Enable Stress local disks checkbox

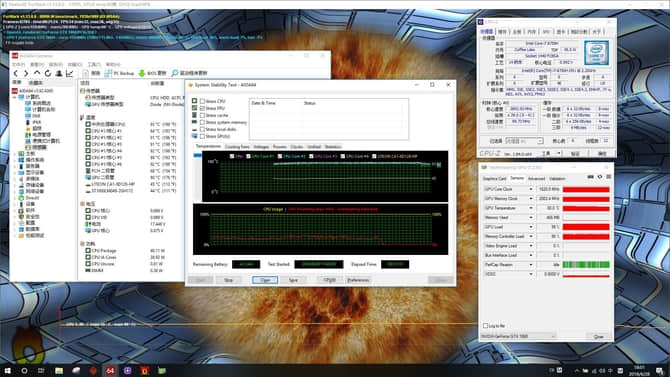[202, 129]
